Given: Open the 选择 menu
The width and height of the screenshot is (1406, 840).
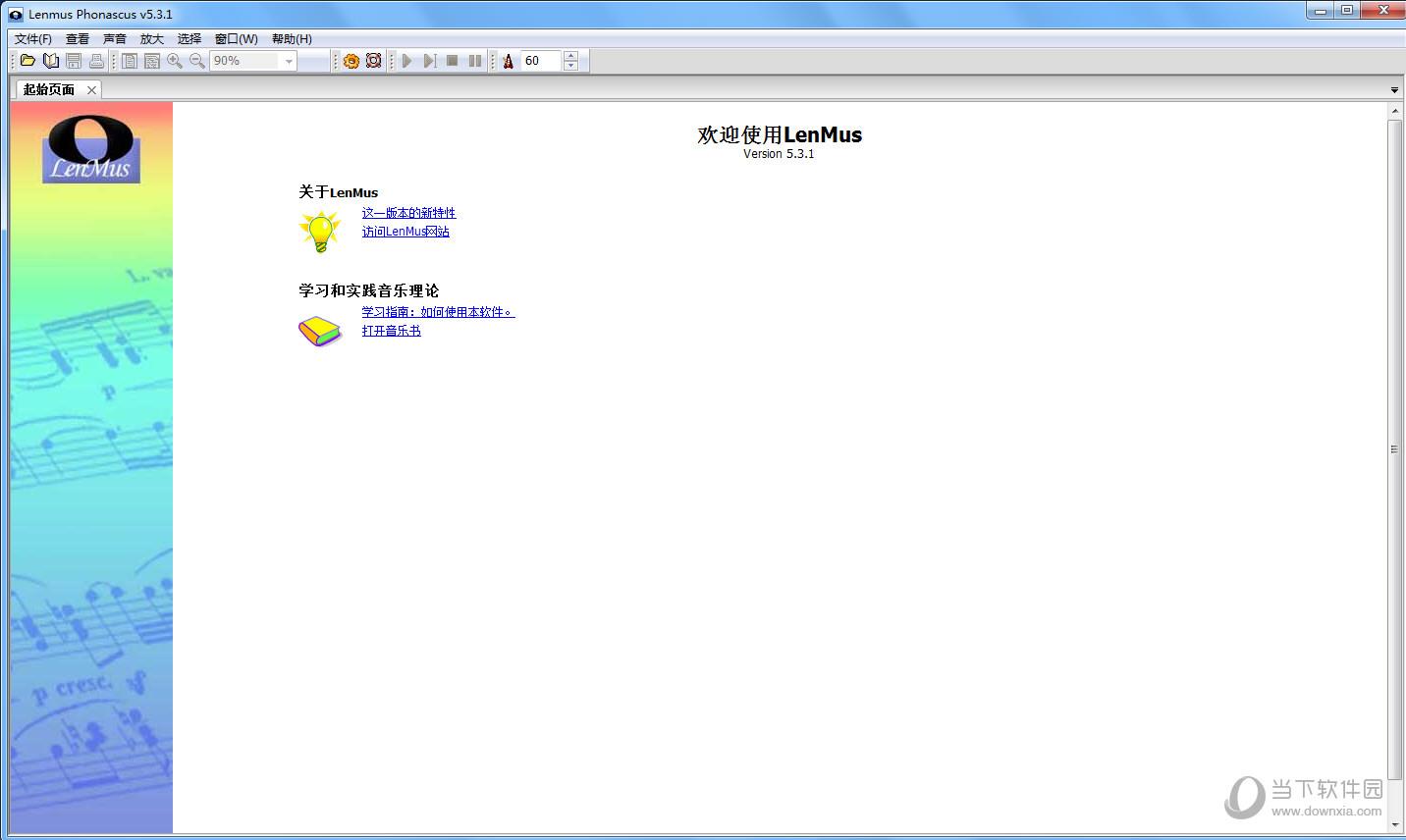Looking at the screenshot, I should 189,38.
